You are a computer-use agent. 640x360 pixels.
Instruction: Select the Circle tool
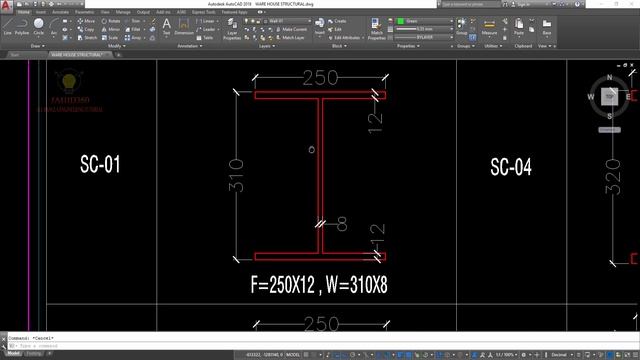coord(38,27)
